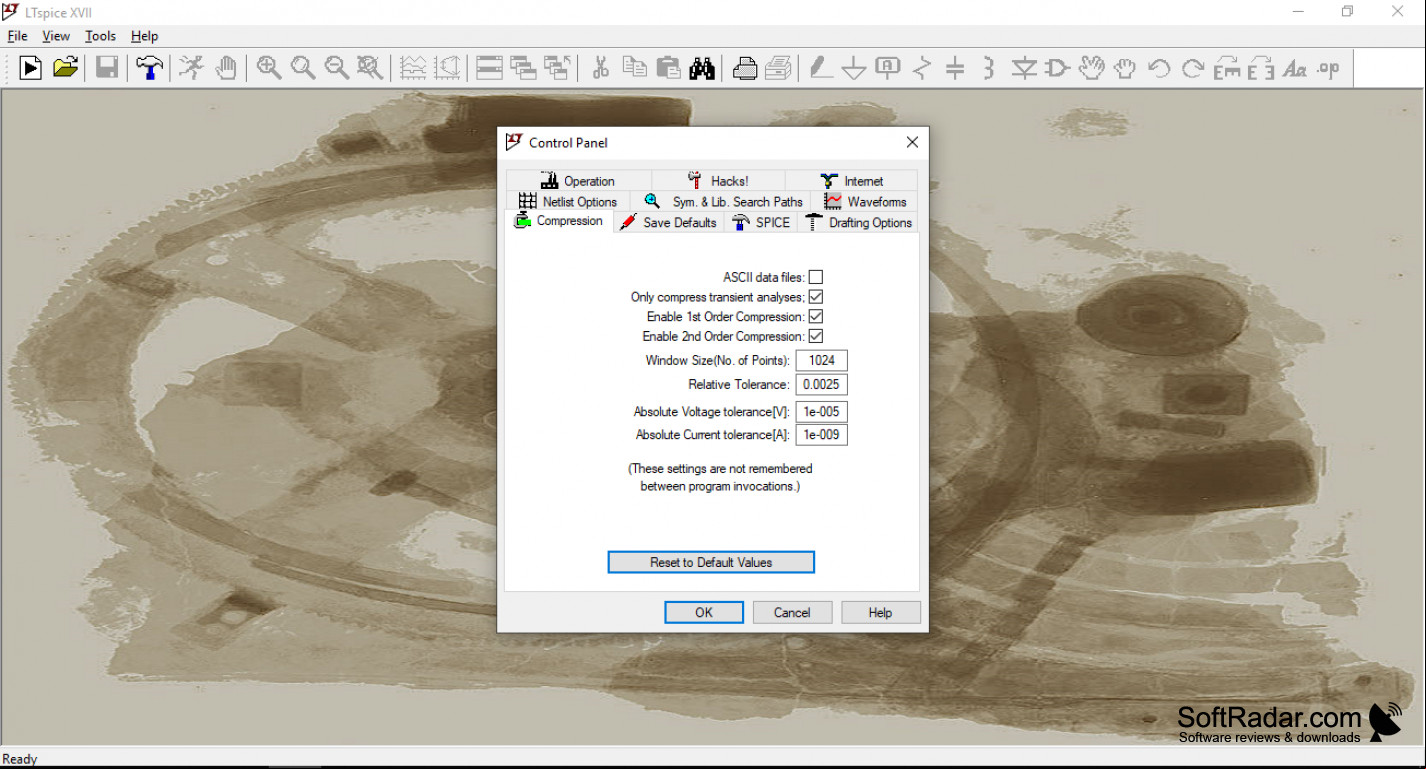Toggle Only compress transient analyses checkbox

pos(816,297)
